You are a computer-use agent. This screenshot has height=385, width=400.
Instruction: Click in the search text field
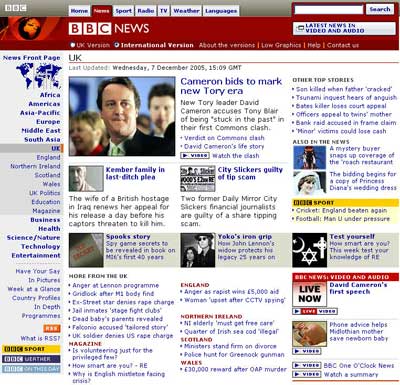click(329, 10)
